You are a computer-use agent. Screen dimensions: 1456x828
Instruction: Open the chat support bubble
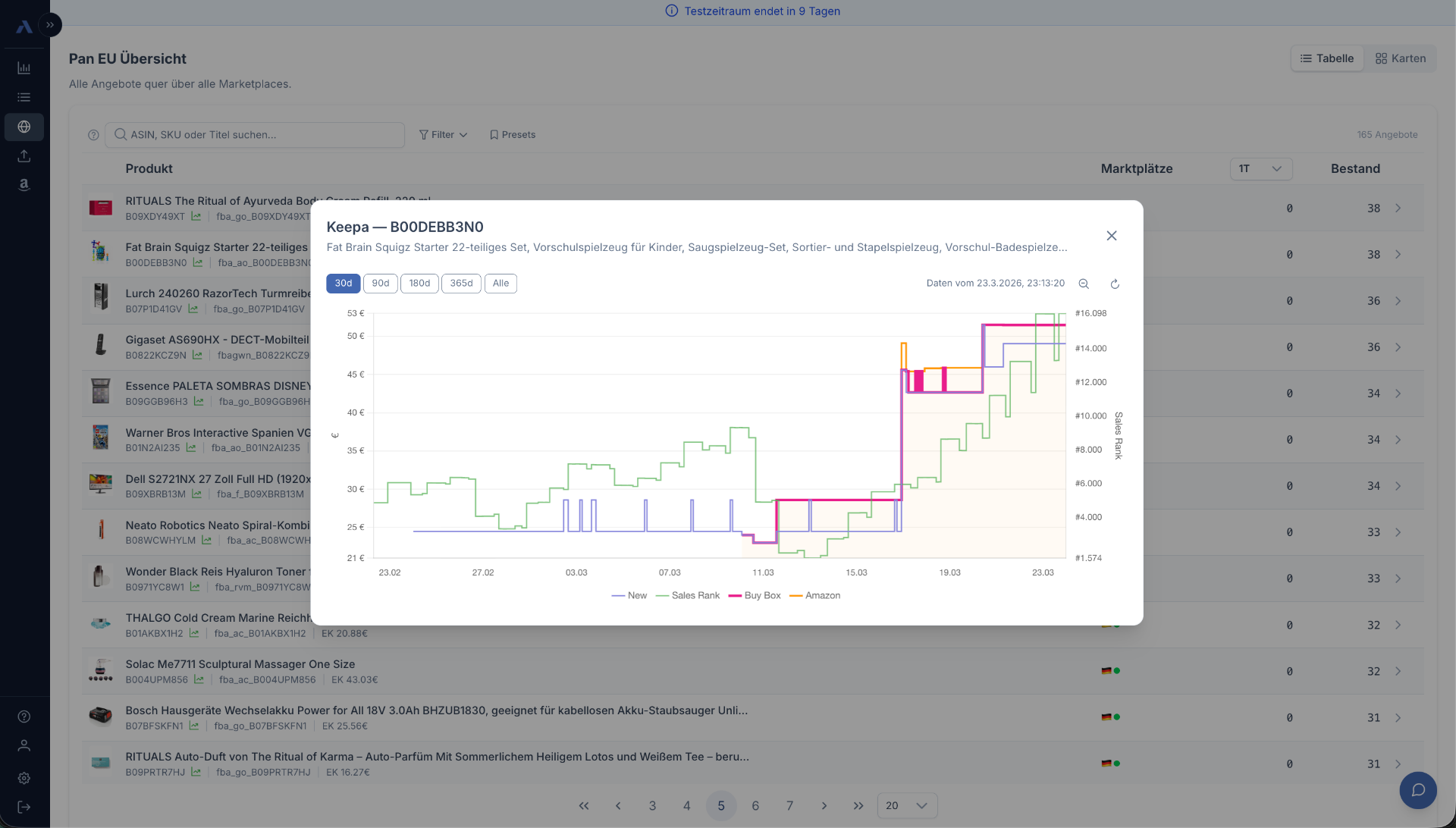coord(1417,790)
